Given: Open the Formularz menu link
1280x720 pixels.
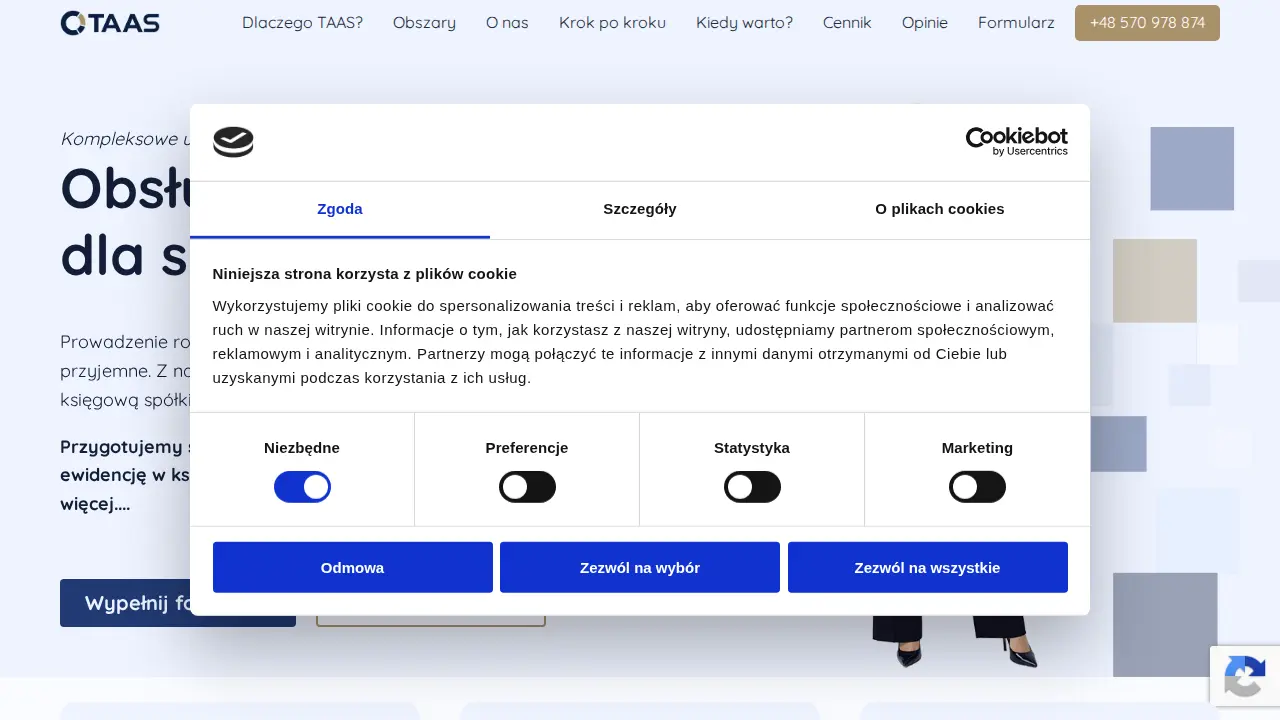Looking at the screenshot, I should click(1016, 23).
